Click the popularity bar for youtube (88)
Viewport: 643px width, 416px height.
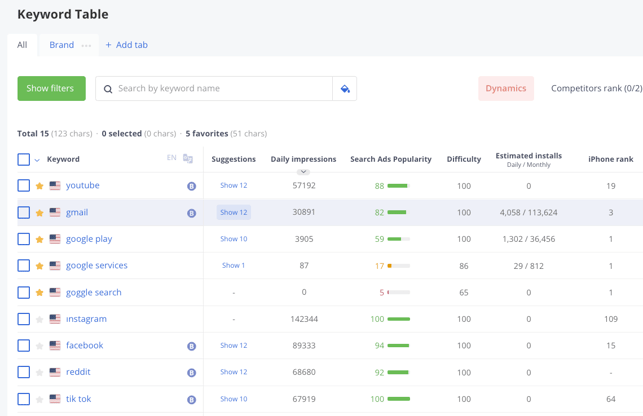[x=399, y=186]
